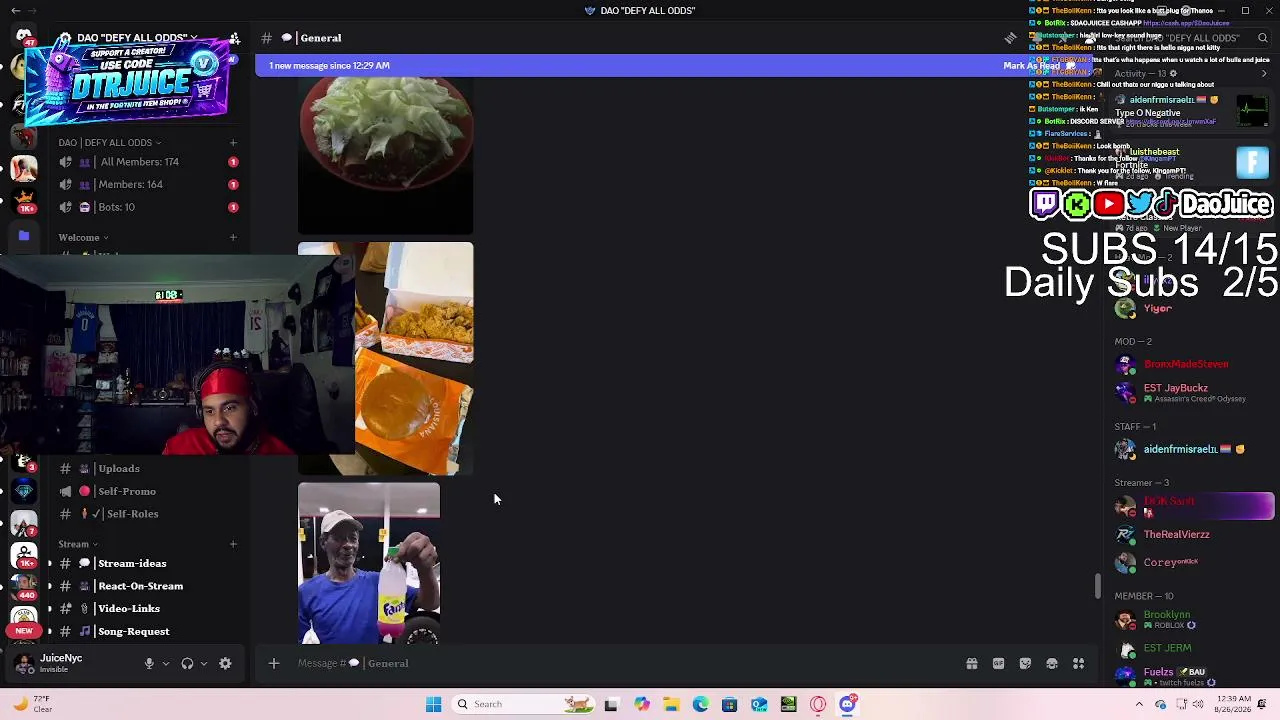The image size is (1280, 720).
Task: Open the Apps launcher icon in message bar
Action: tap(1078, 663)
